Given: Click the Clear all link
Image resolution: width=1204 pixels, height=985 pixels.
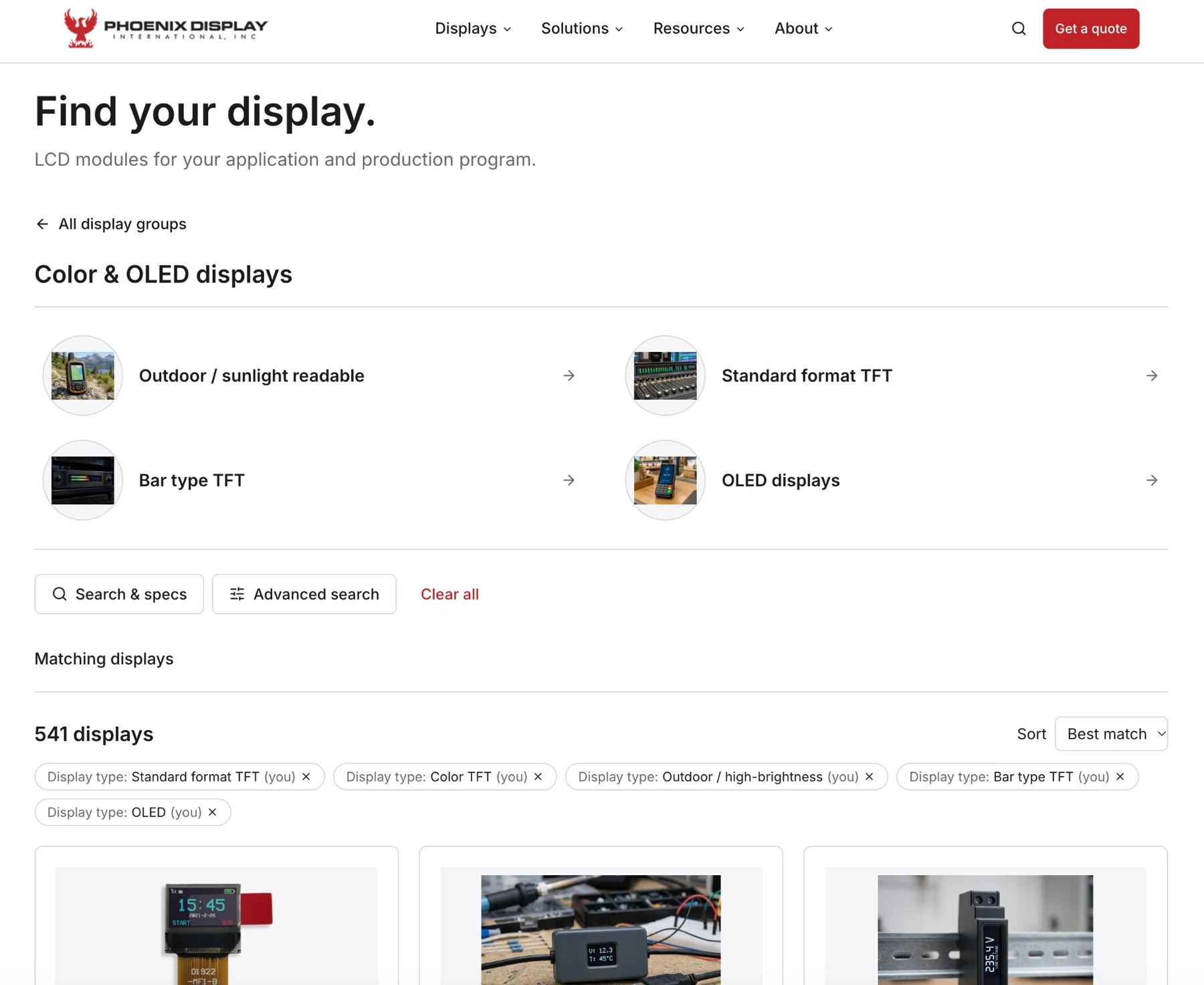Looking at the screenshot, I should click(449, 594).
